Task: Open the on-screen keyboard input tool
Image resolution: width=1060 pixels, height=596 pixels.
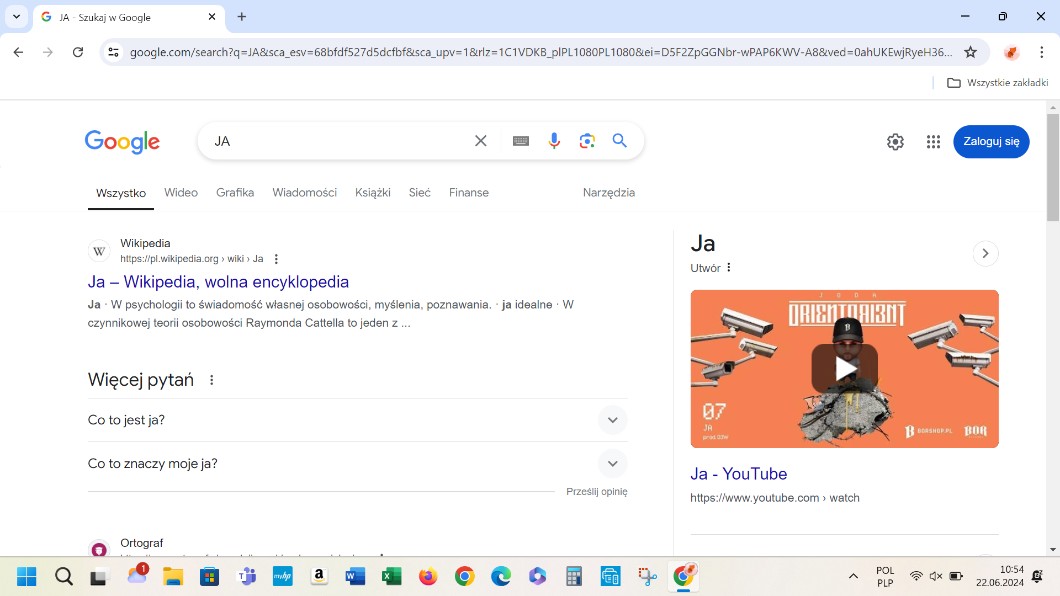Action: pos(521,141)
